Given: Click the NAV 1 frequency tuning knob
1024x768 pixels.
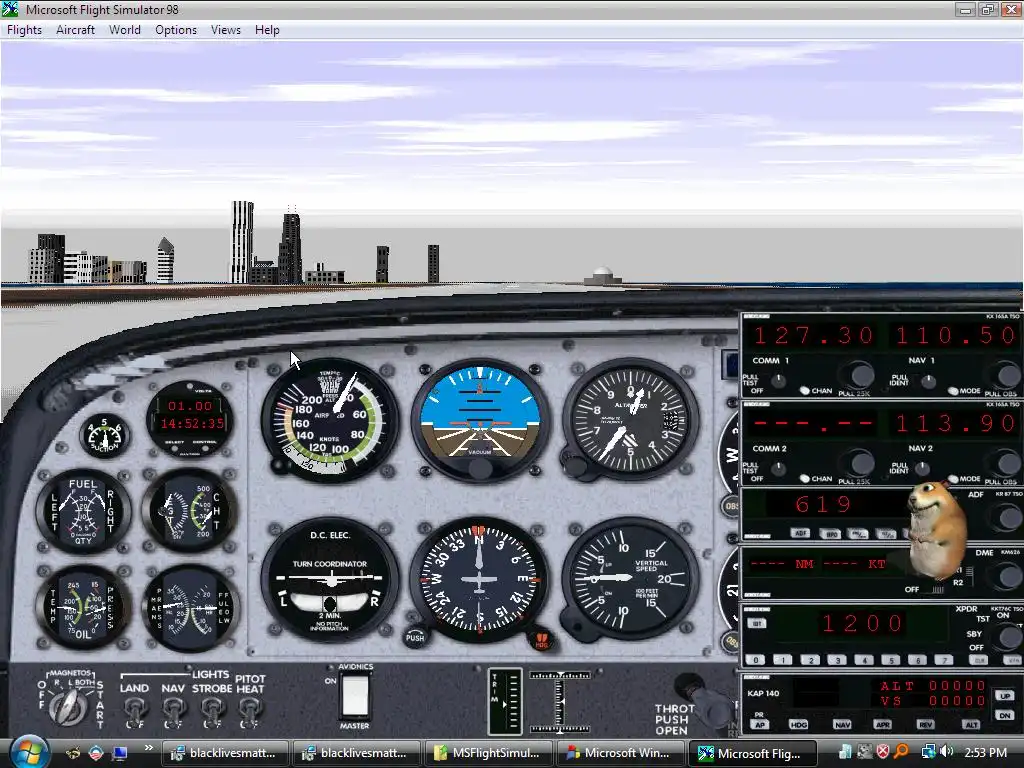Looking at the screenshot, I should click(1007, 376).
